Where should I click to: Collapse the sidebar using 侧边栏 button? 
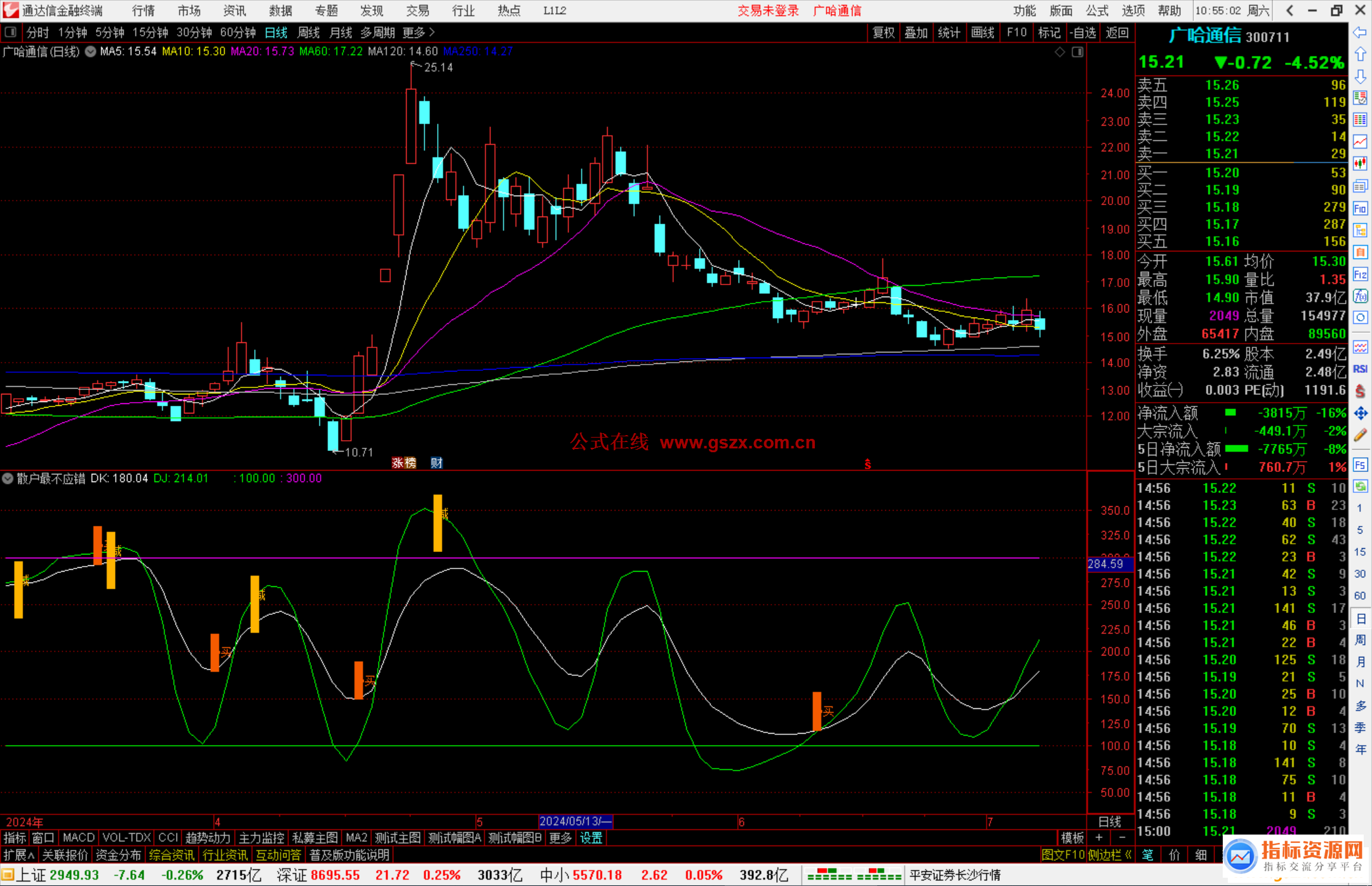tap(1110, 855)
